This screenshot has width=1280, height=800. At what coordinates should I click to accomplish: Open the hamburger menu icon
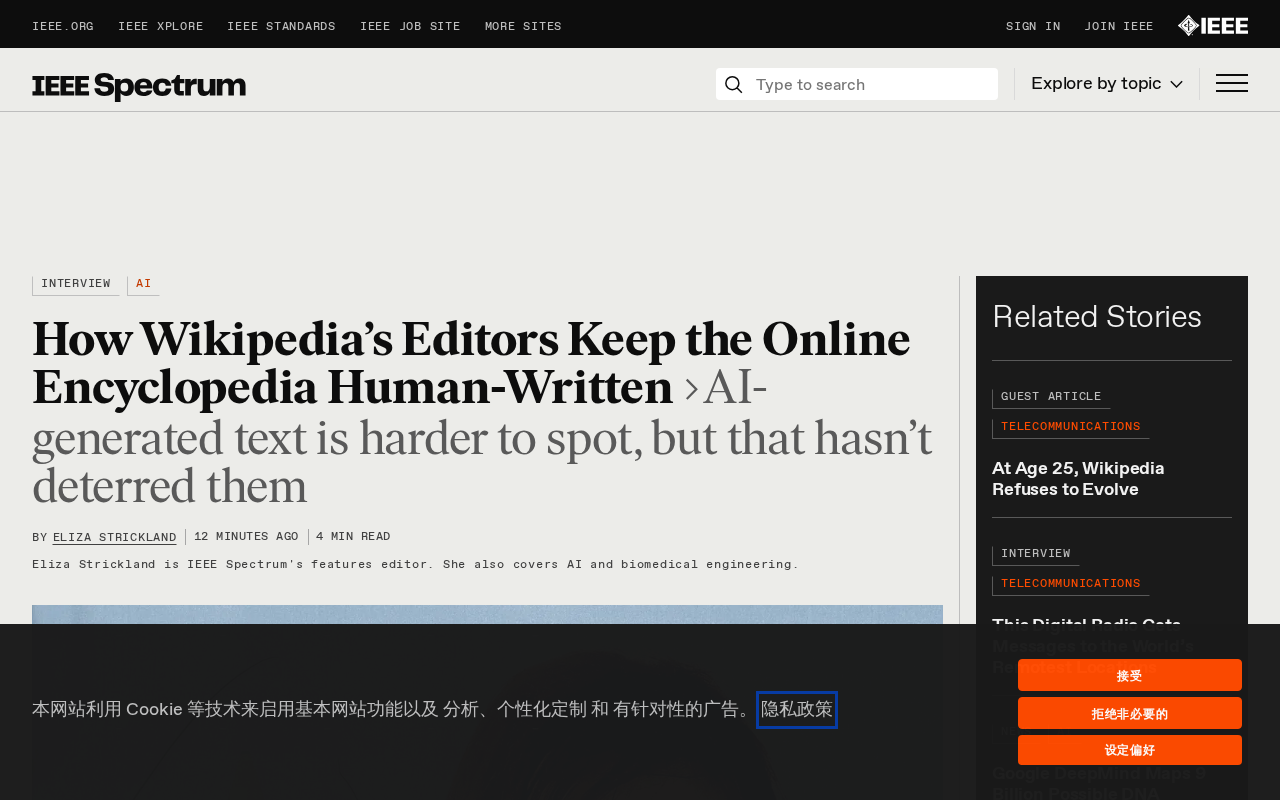coord(1231,83)
